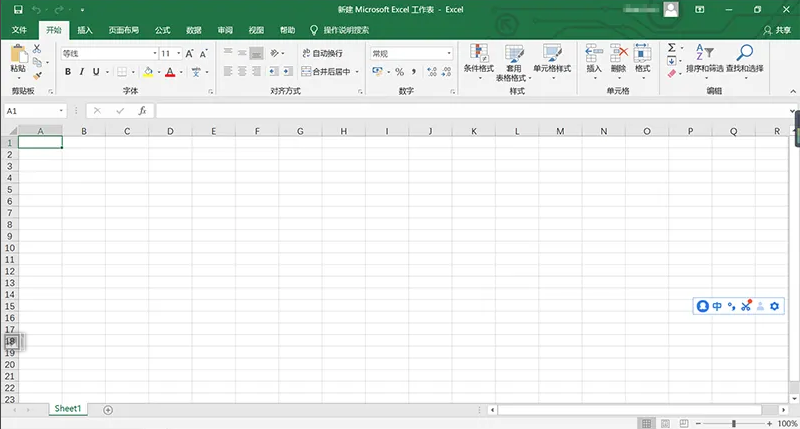Expand the 常规 number format dropdown
This screenshot has height=429, width=800.
(449, 53)
